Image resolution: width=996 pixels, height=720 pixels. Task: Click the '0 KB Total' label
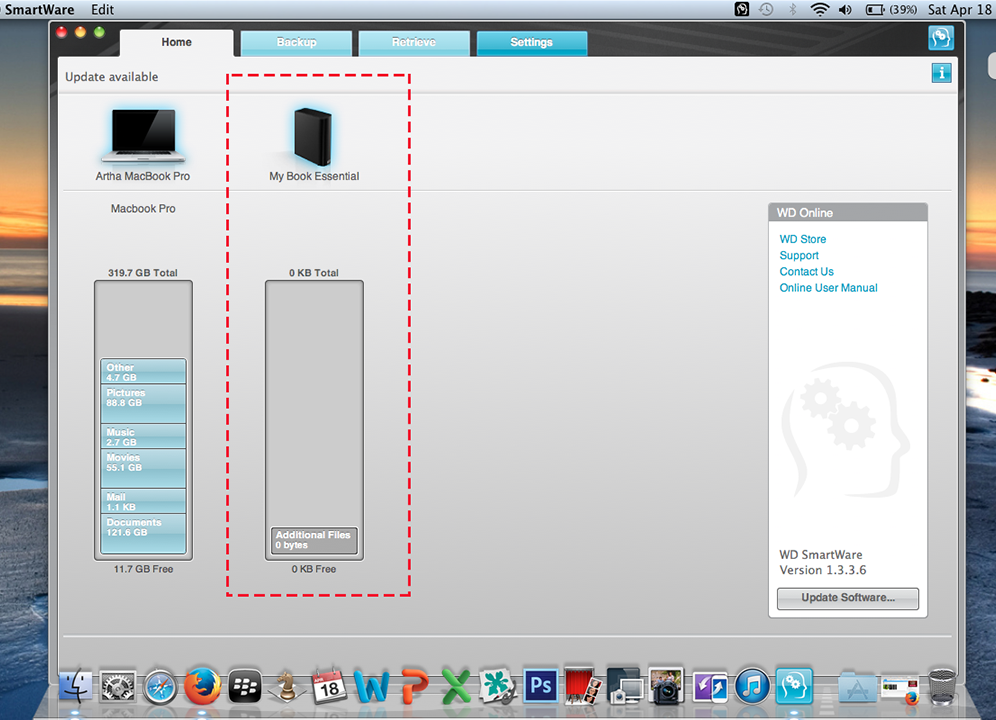click(314, 273)
